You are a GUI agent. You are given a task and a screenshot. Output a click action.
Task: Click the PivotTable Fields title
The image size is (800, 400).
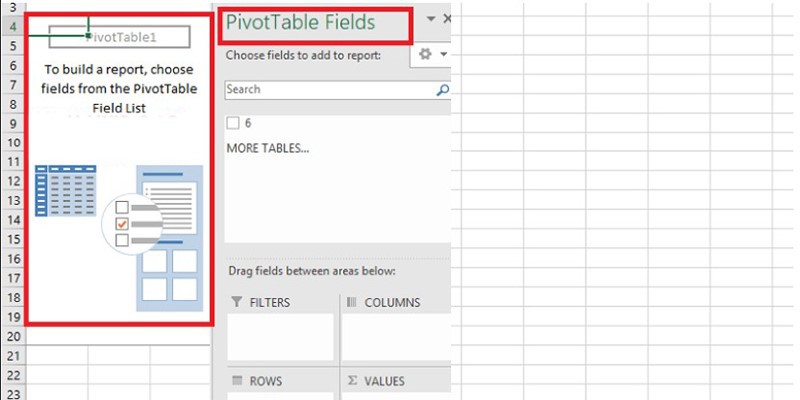[x=301, y=22]
